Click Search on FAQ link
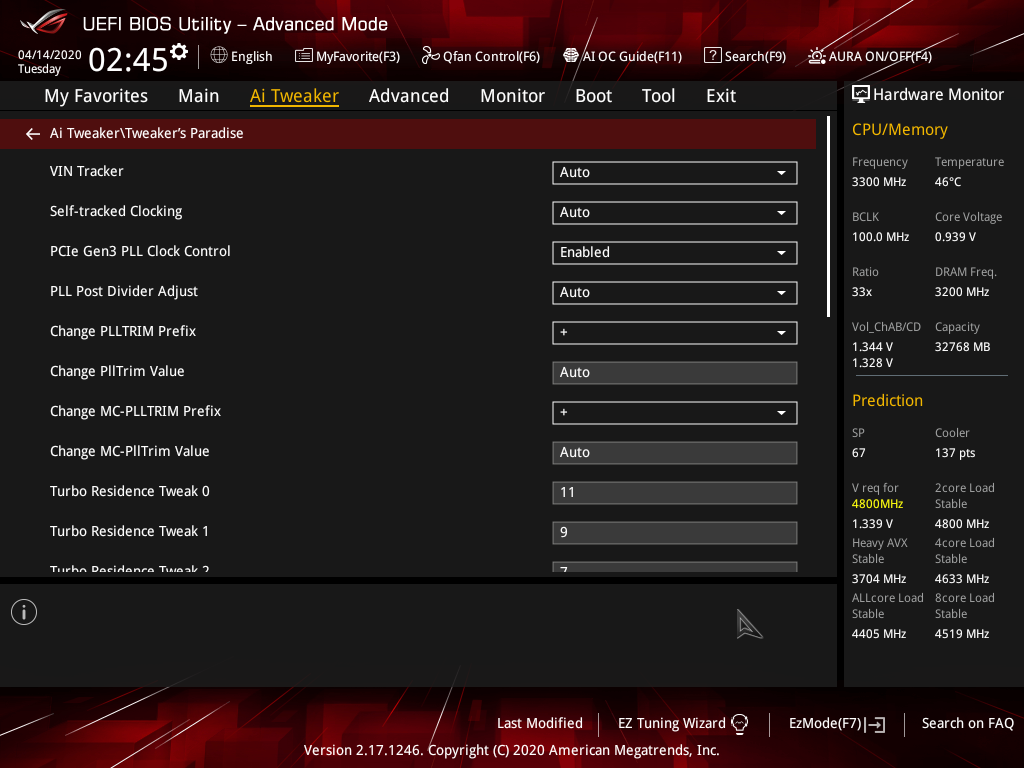1024x768 pixels. (x=967, y=724)
